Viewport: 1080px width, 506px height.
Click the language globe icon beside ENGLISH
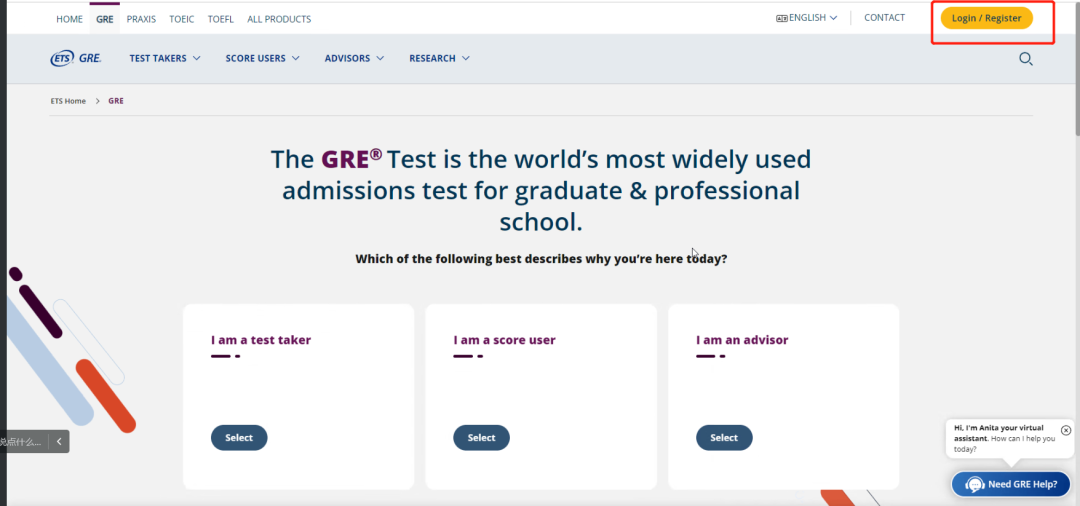click(x=781, y=18)
